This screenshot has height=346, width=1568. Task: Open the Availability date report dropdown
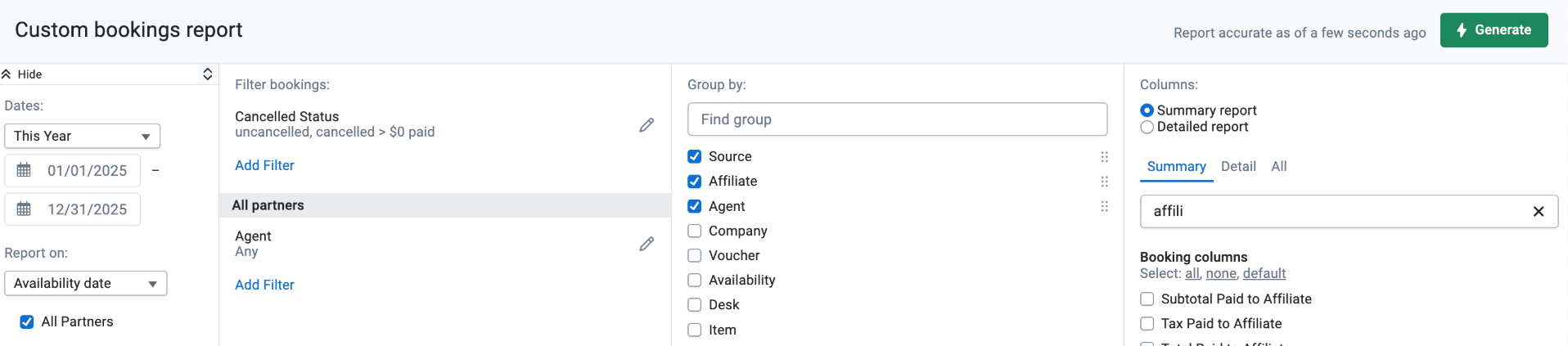click(85, 284)
